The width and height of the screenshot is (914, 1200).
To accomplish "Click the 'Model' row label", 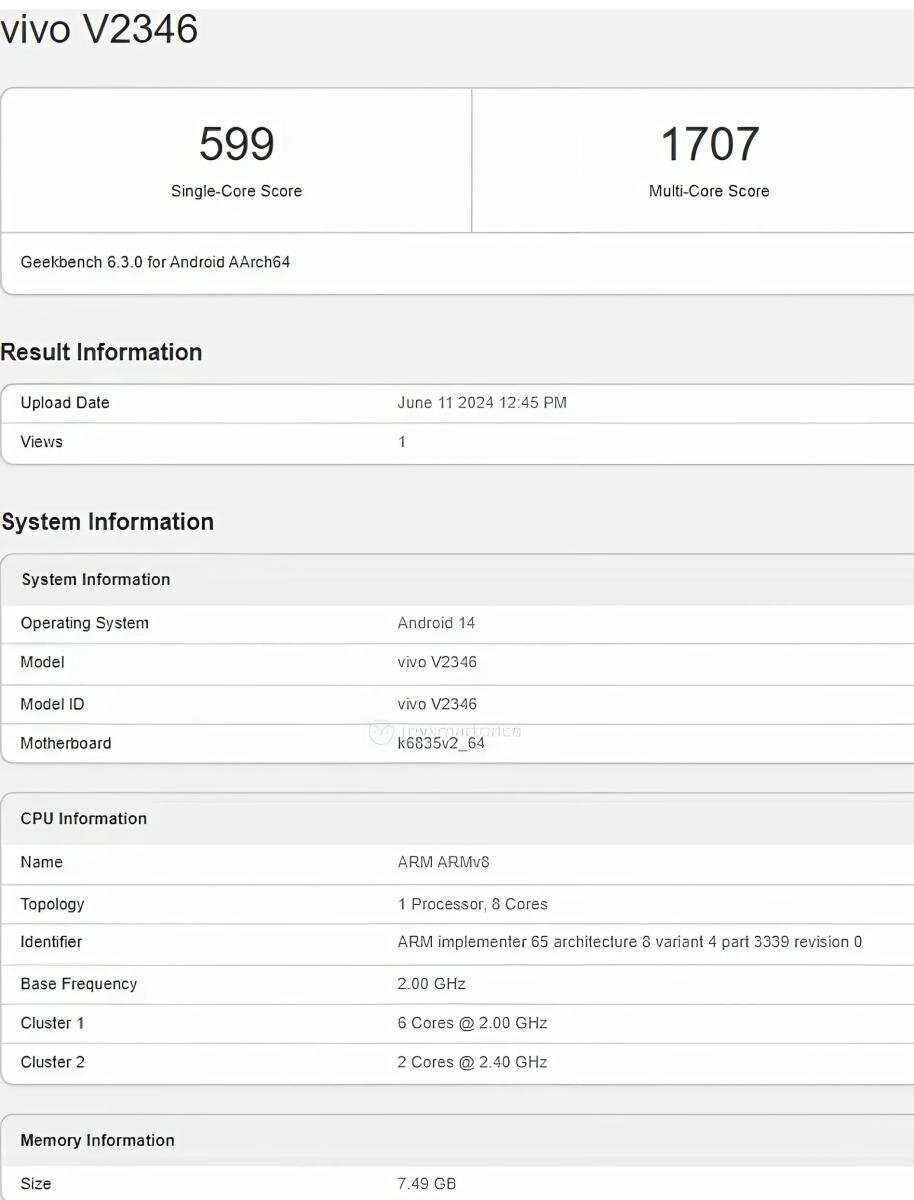I will click(42, 662).
